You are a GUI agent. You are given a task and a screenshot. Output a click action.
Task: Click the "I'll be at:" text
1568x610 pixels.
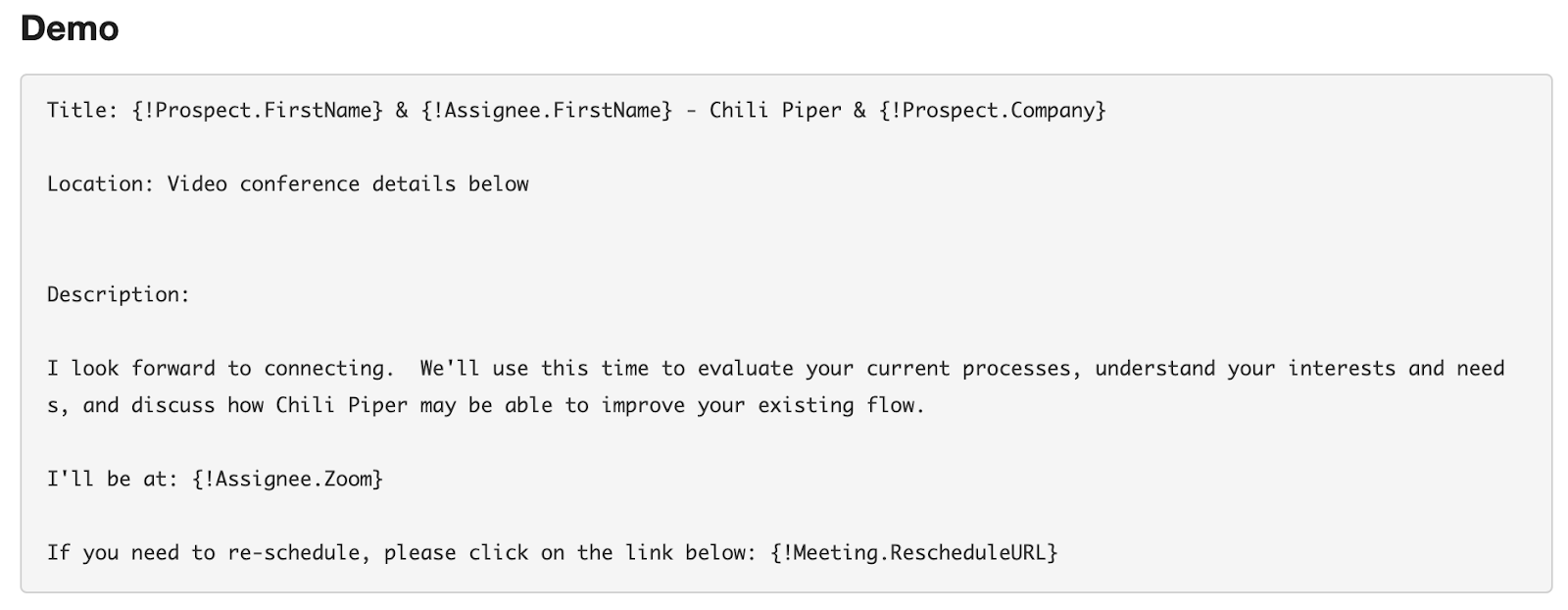pos(113,479)
